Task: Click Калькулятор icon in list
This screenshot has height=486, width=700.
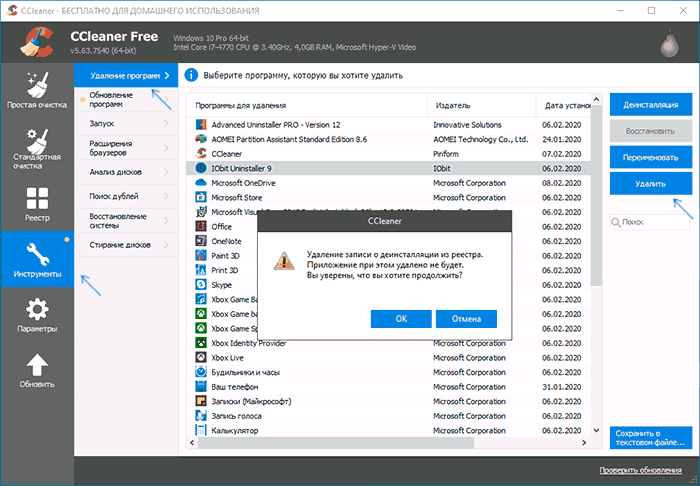Action: point(201,430)
